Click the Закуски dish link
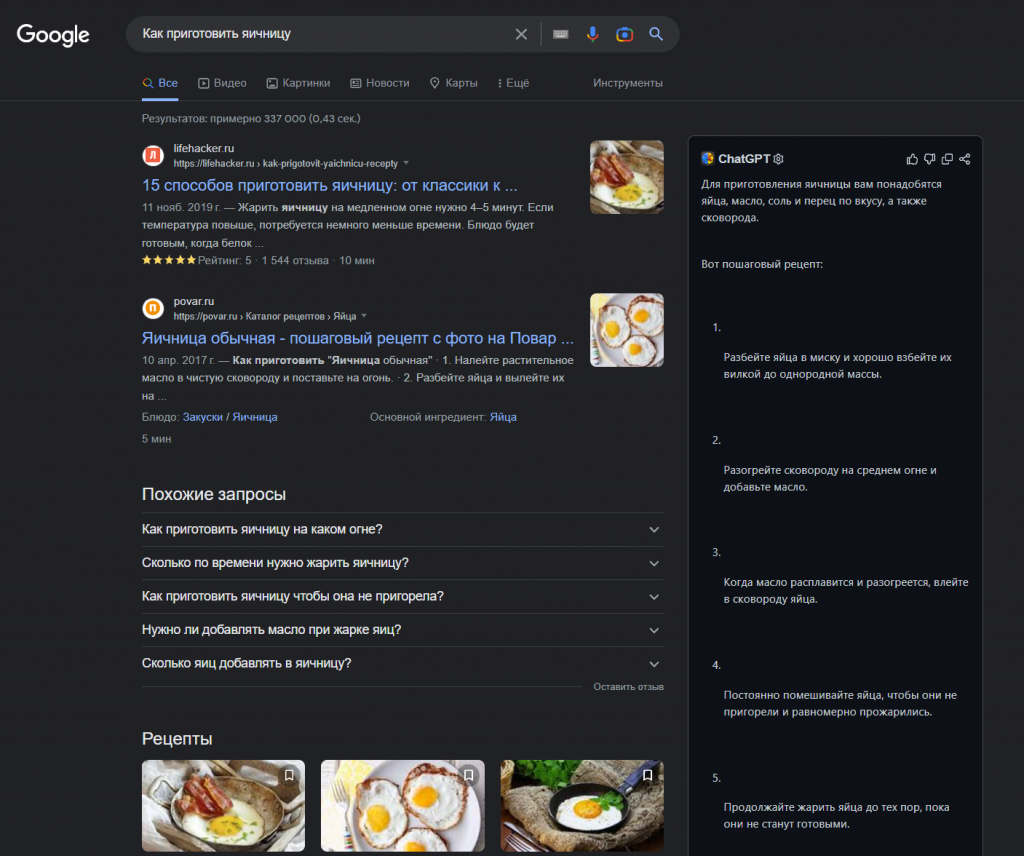1024x856 pixels. pos(202,417)
